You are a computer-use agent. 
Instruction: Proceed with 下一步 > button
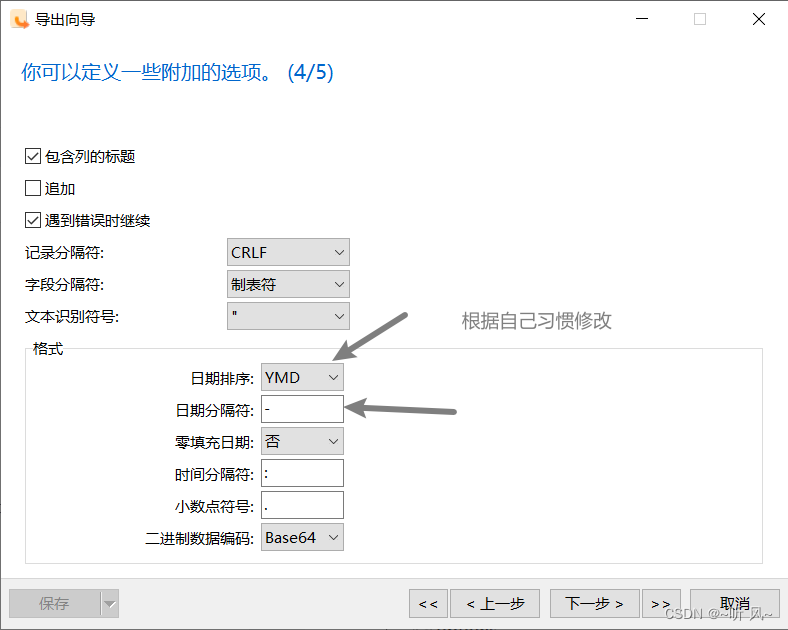tap(595, 603)
